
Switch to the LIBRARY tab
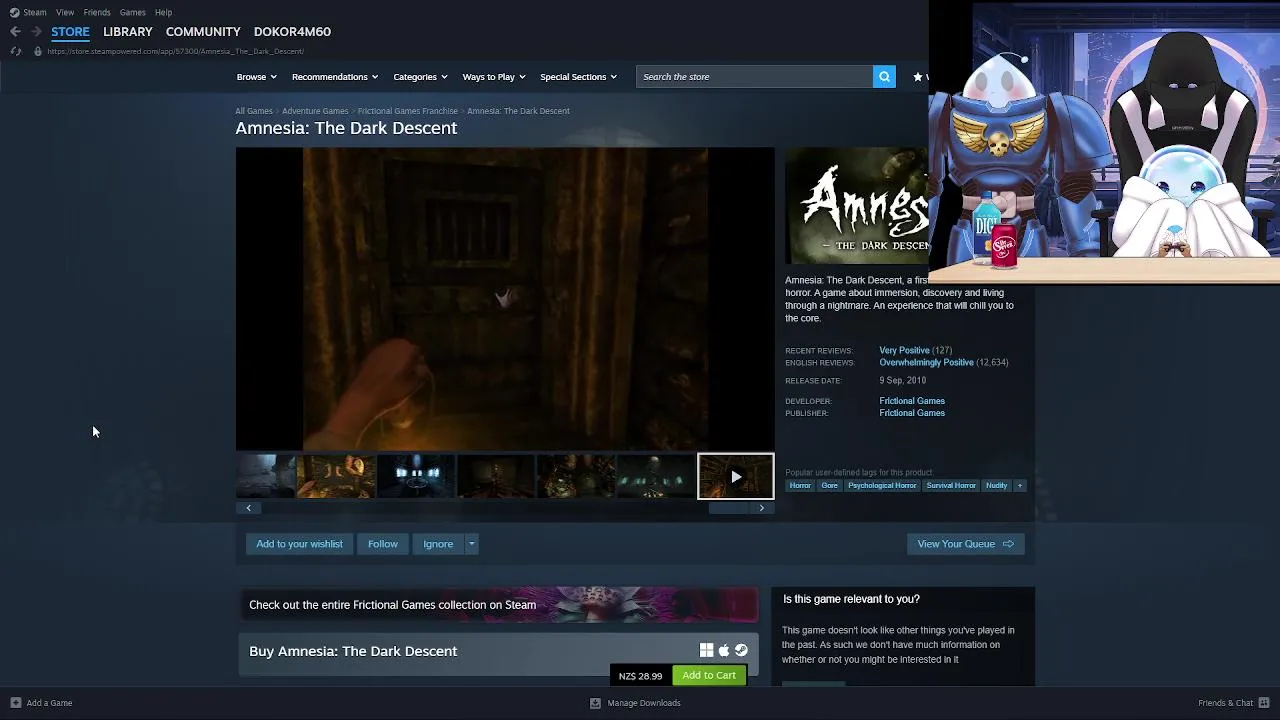pos(128,31)
